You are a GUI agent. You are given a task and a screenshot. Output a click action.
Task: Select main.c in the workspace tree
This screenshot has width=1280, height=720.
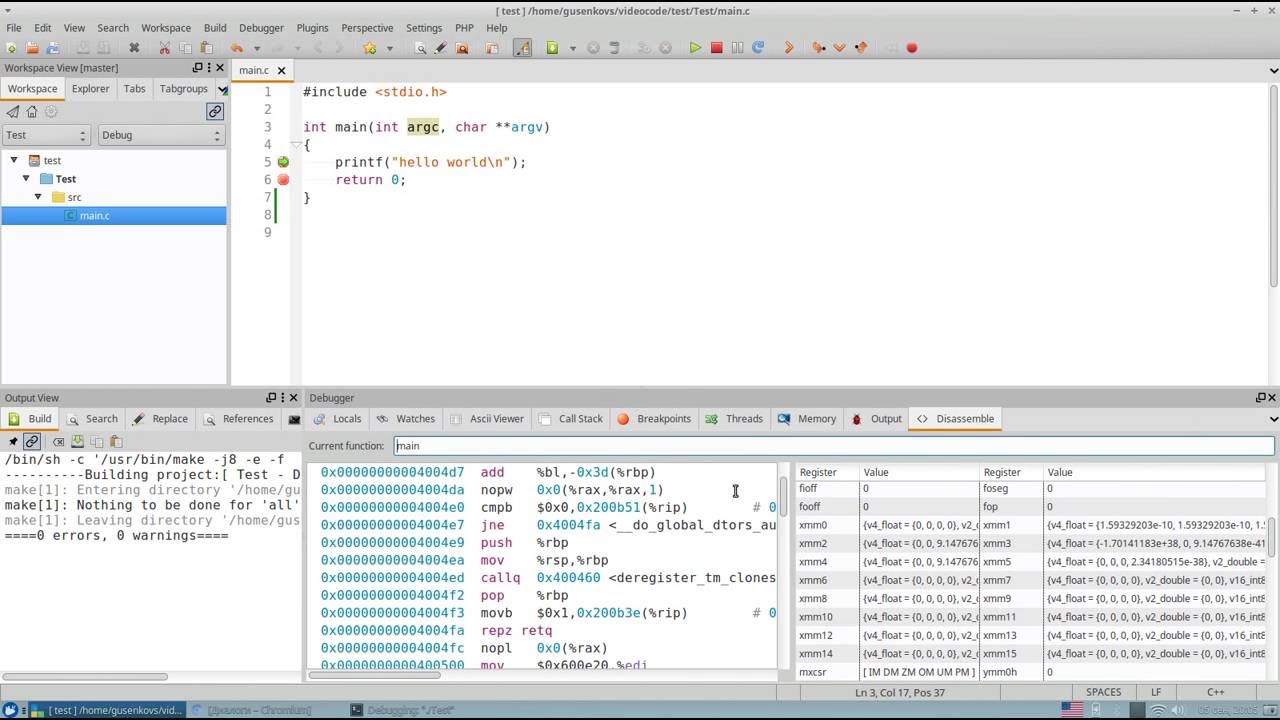[x=94, y=215]
